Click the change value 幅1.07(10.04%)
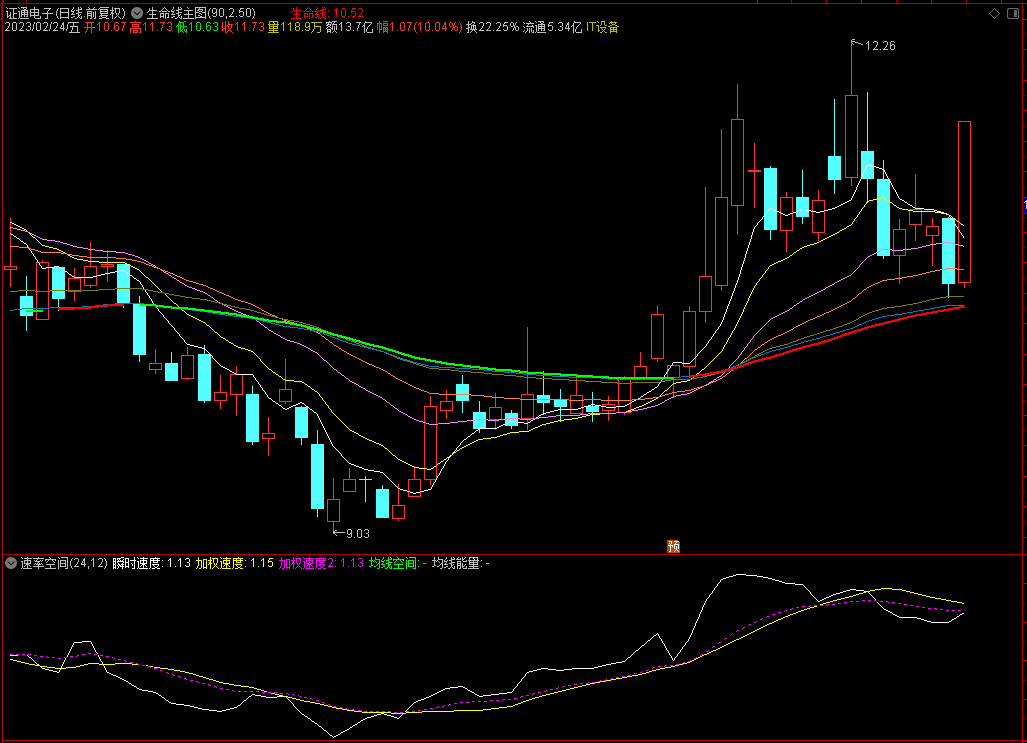 (x=419, y=28)
